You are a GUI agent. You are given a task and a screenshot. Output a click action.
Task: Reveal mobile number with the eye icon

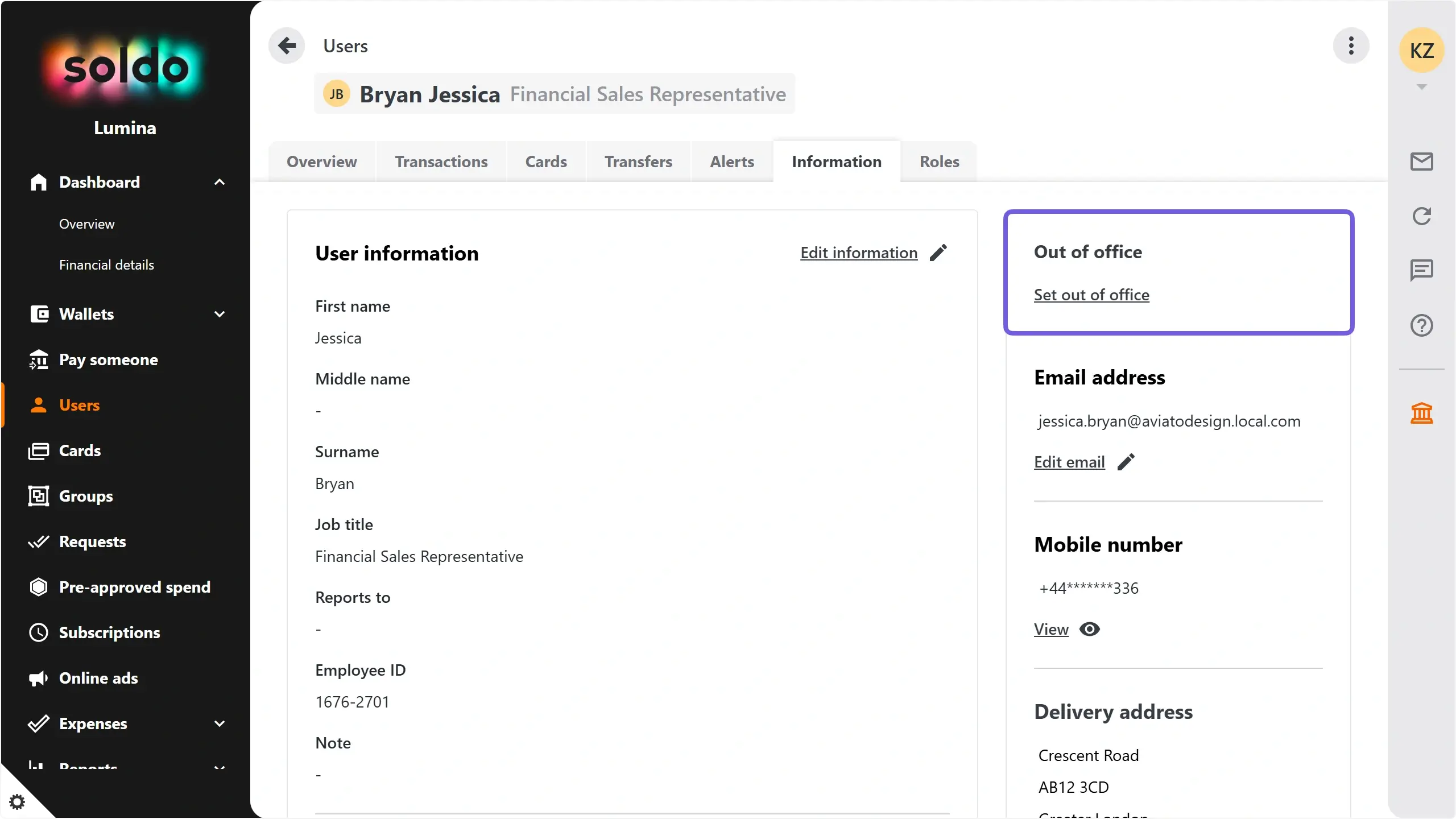(x=1089, y=629)
